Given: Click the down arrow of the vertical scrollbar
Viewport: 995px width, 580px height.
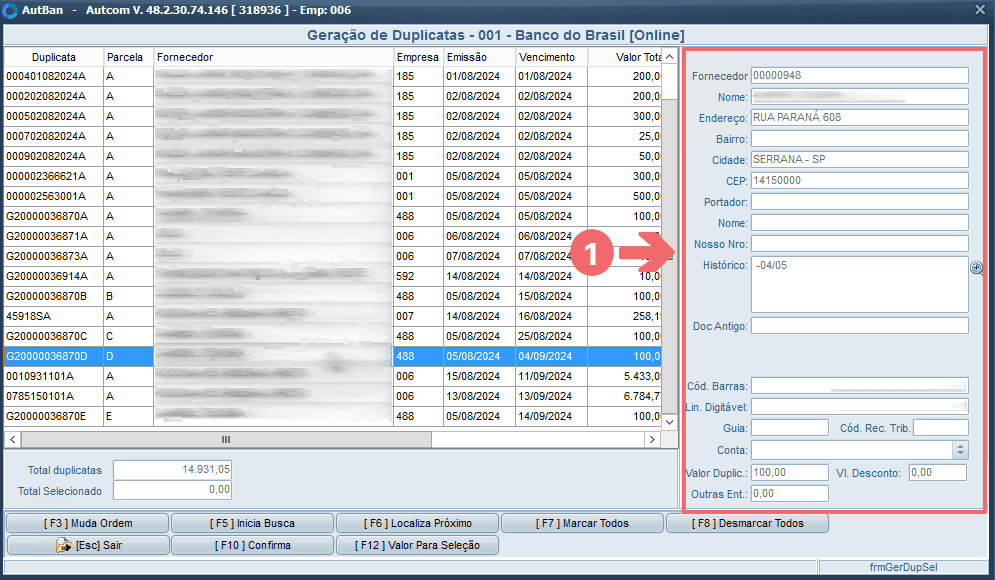Looking at the screenshot, I should 669,421.
